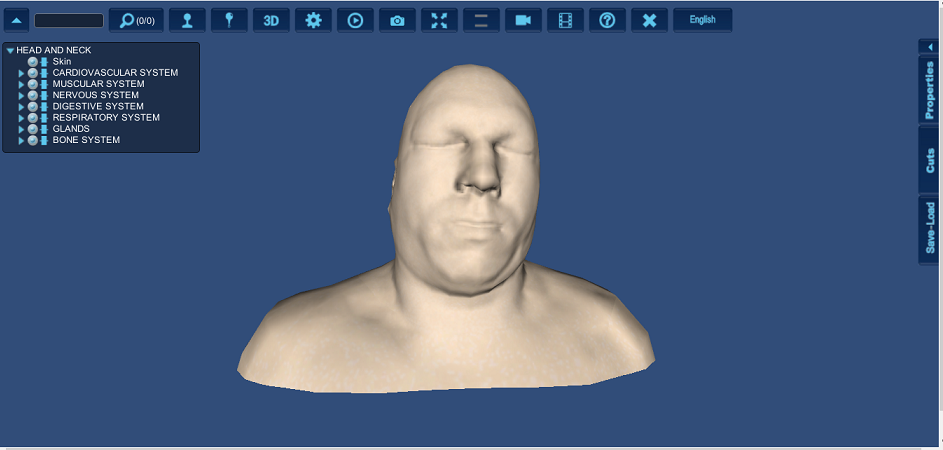This screenshot has width=943, height=450.
Task: Click the four-arrows fullscreen icon
Action: coord(440,20)
